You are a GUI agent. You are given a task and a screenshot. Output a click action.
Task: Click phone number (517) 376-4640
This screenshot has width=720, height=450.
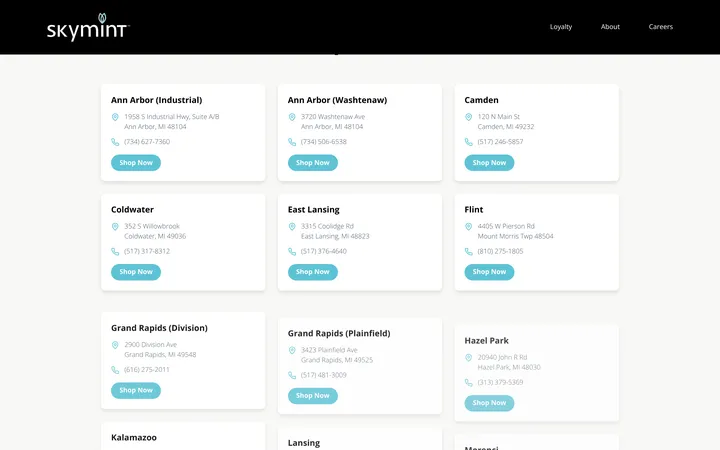point(324,252)
